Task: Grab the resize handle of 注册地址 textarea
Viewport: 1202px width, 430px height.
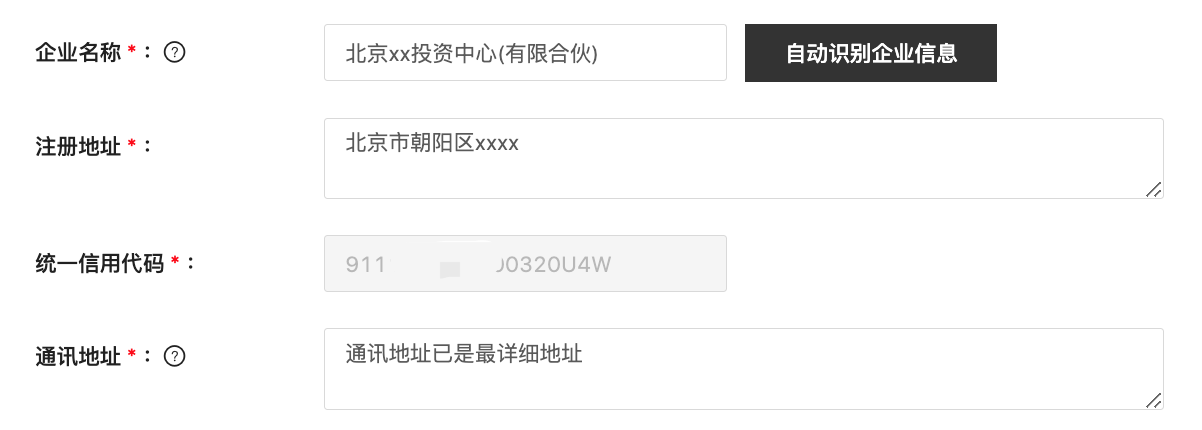Action: (x=1153, y=189)
